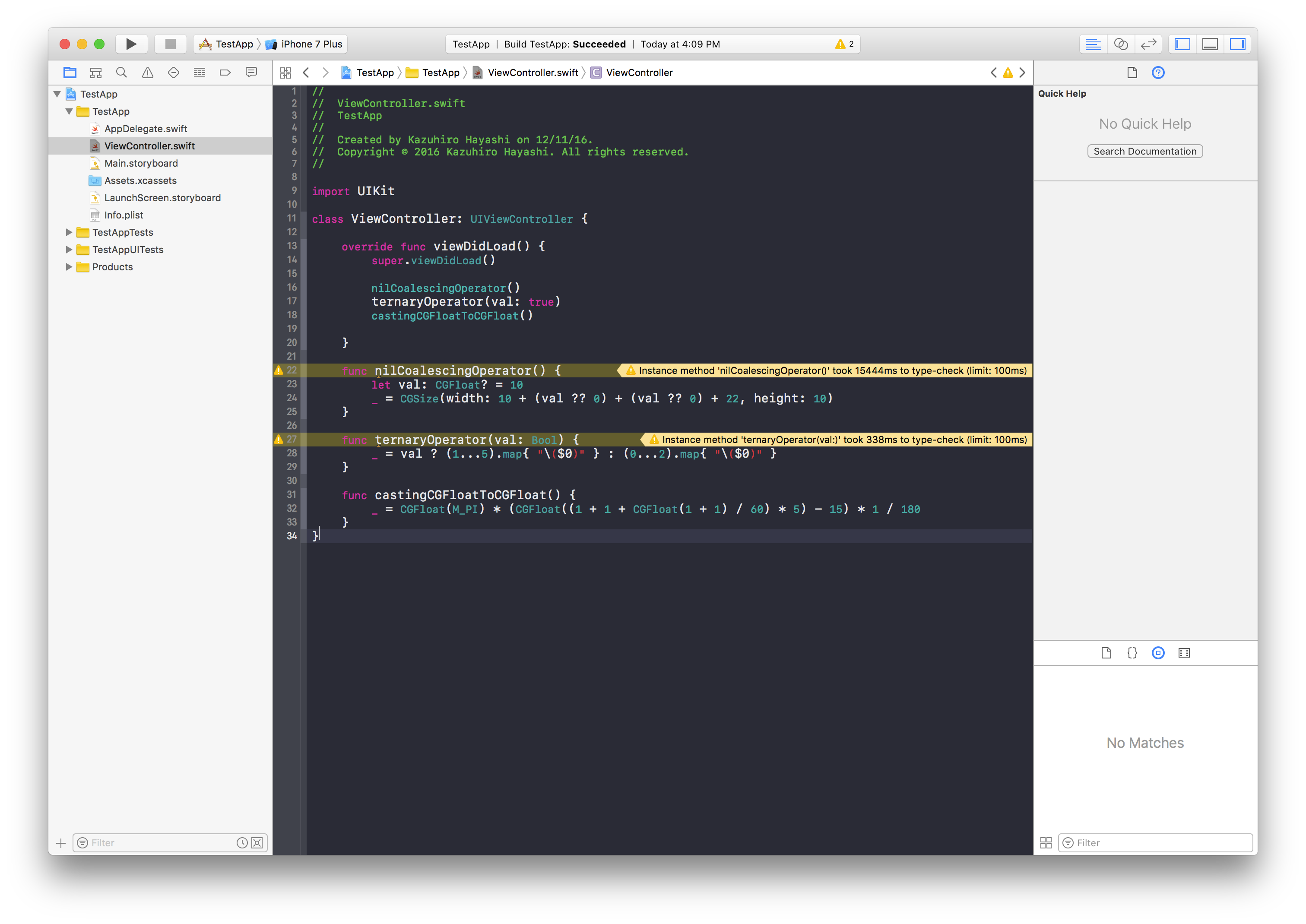
Task: Show the Debug area
Action: click(x=1210, y=44)
